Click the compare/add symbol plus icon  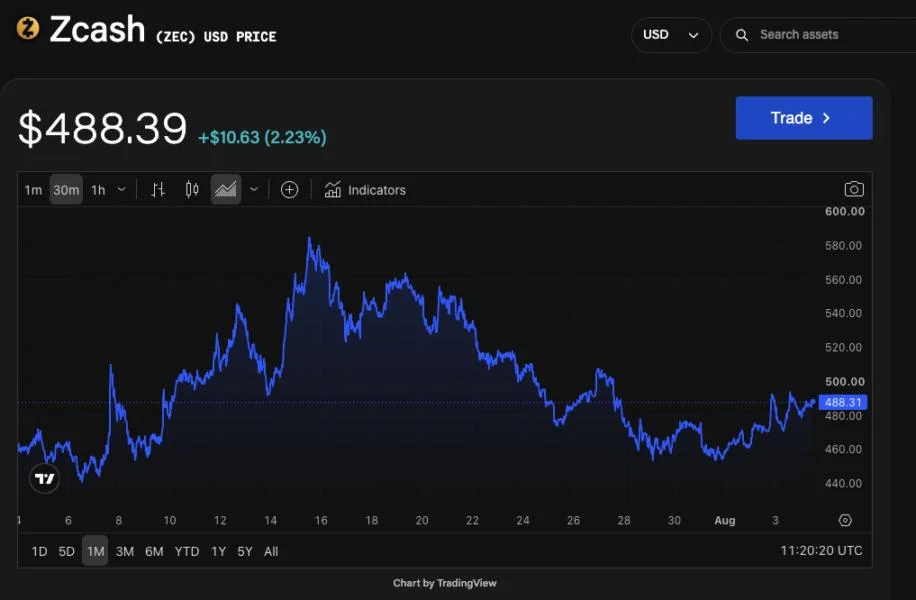pos(289,190)
